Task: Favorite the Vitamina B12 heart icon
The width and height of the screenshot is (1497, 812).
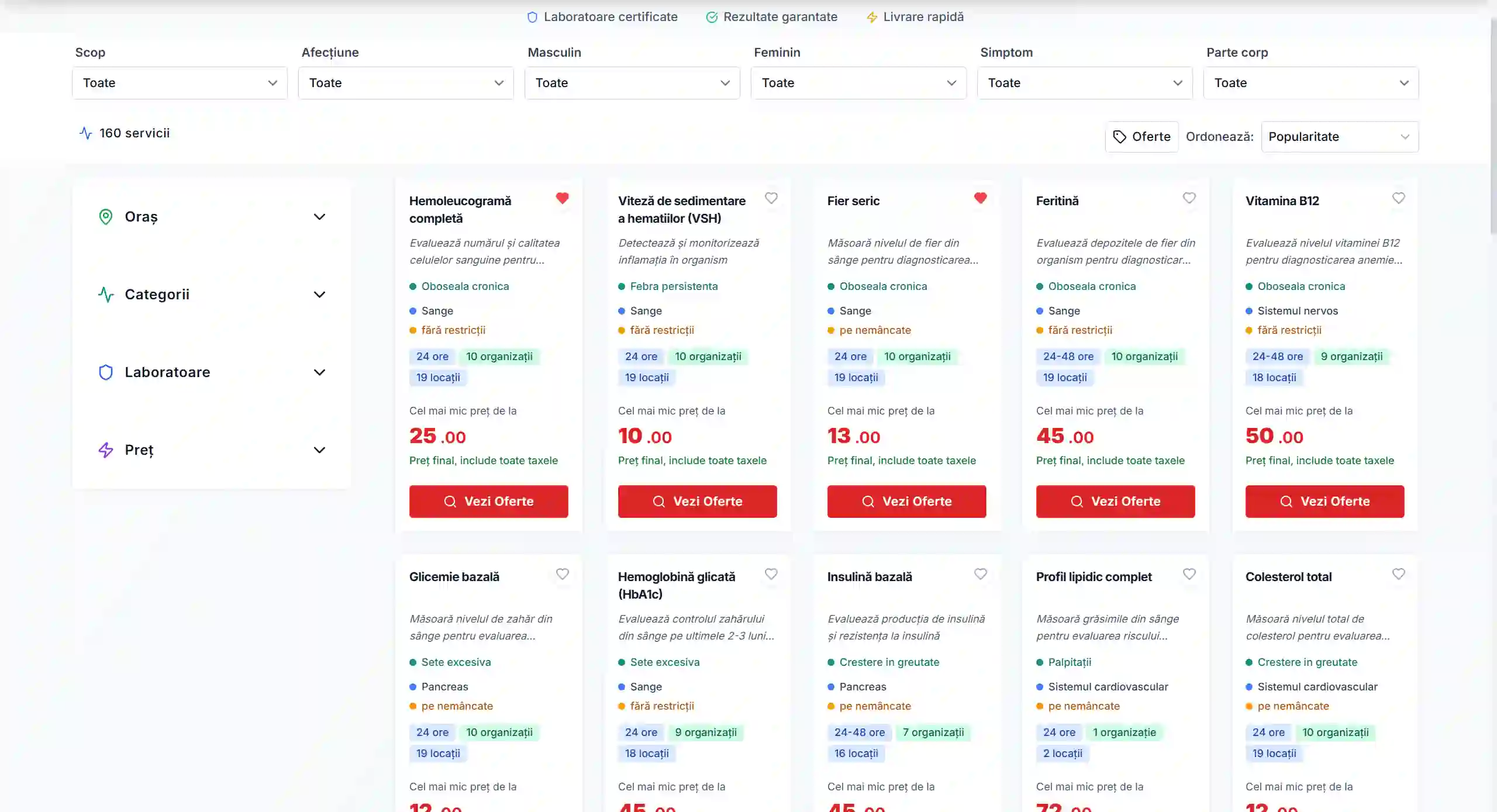Action: 1398,198
